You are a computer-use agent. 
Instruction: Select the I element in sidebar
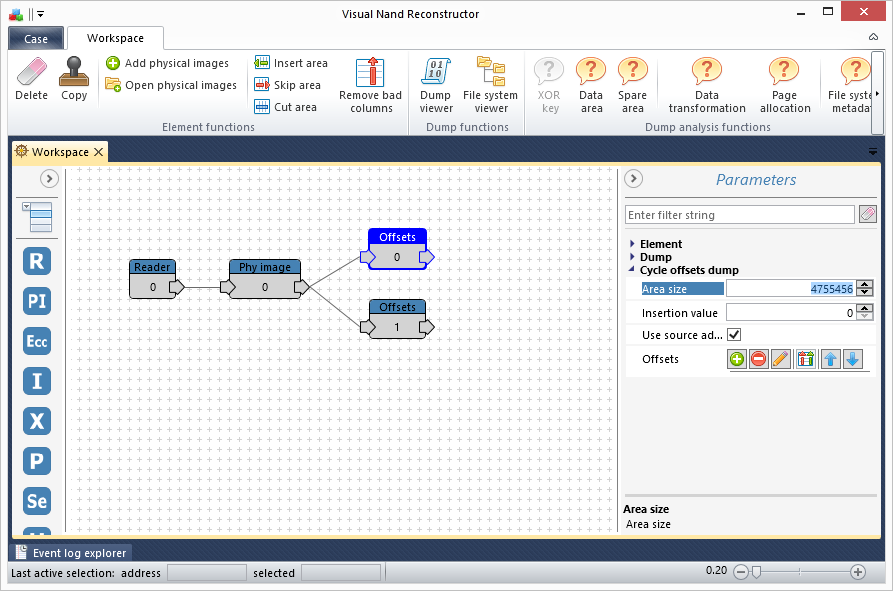(x=37, y=381)
